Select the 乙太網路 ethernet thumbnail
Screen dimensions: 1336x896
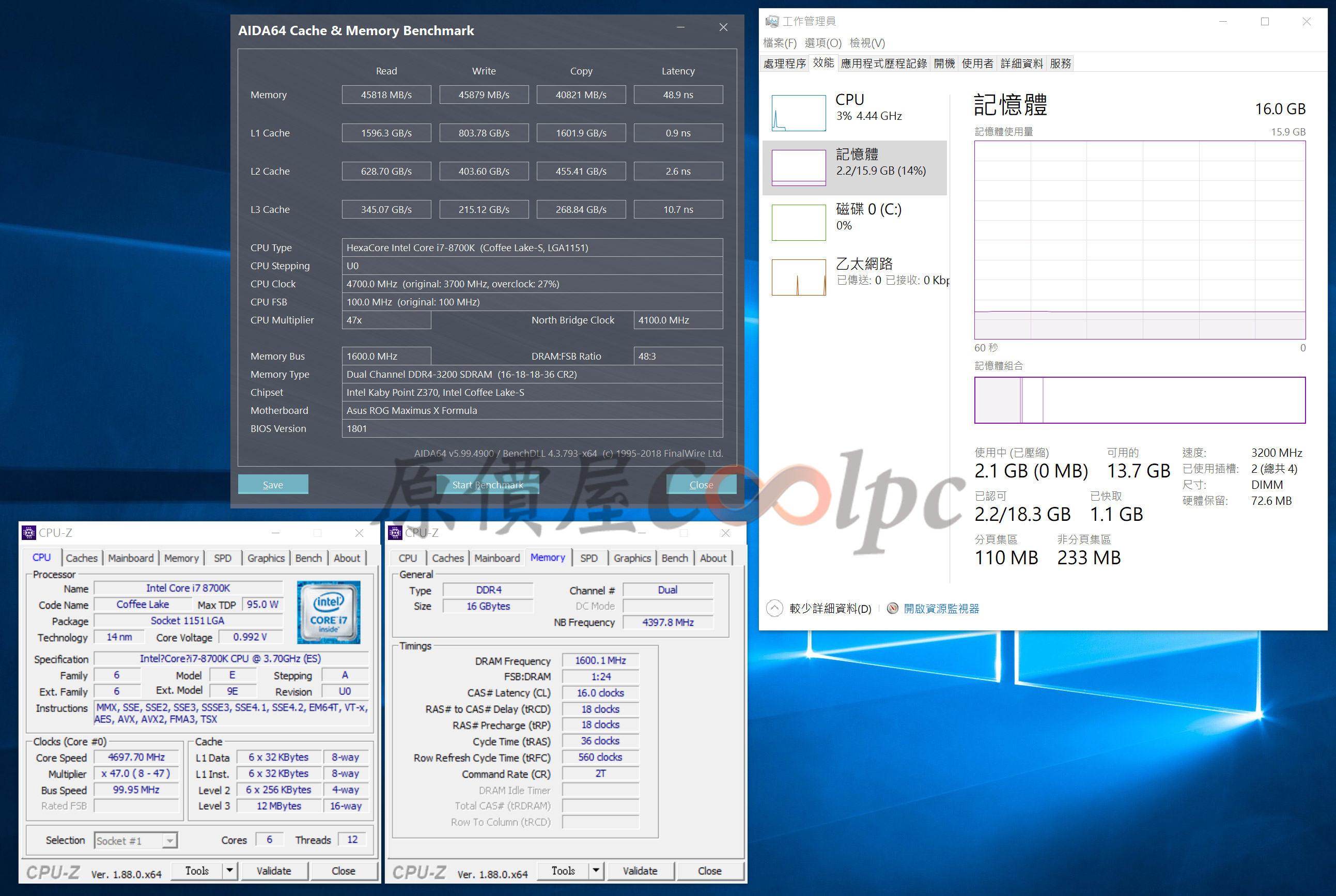pos(799,277)
